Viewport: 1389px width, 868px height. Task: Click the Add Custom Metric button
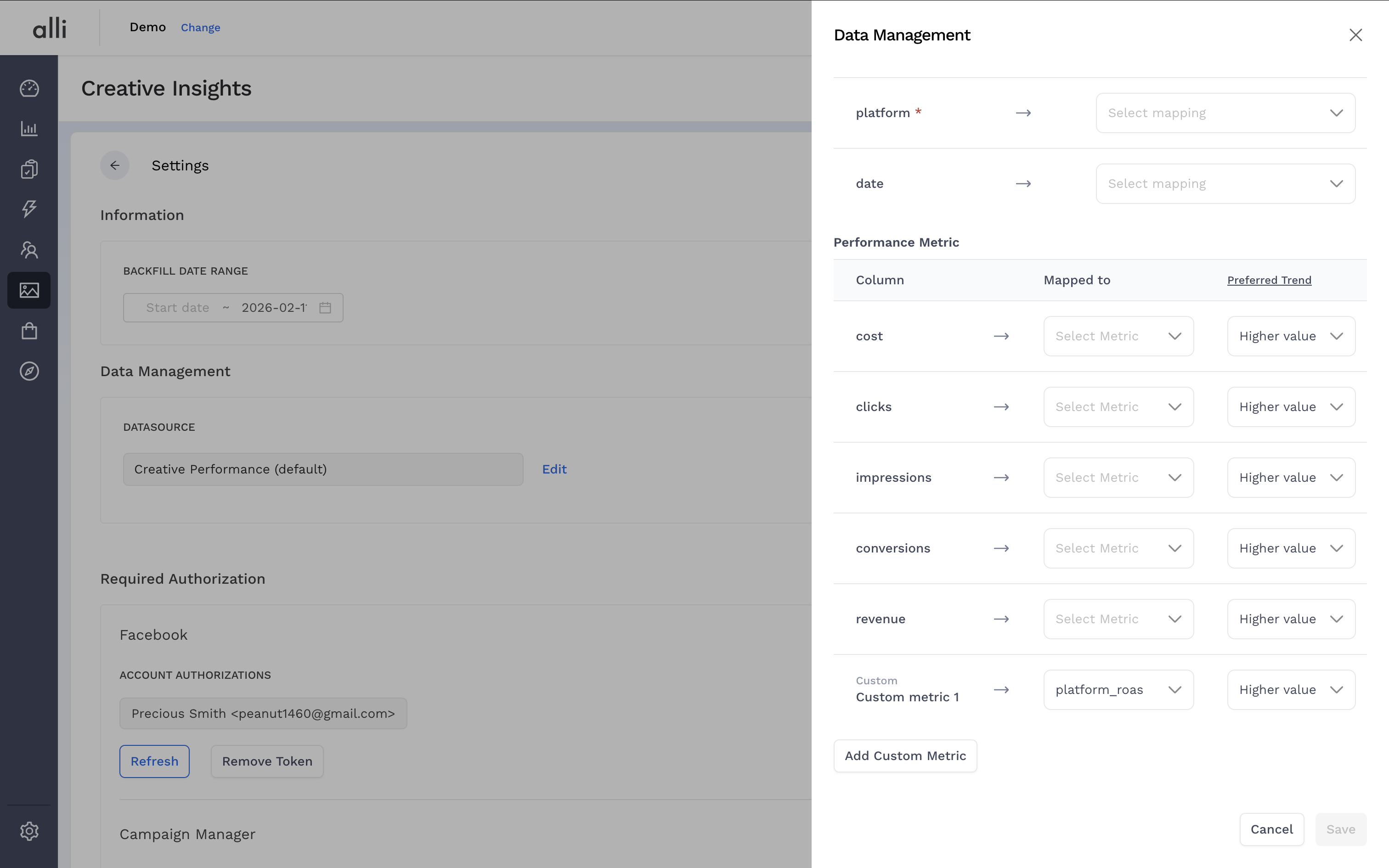click(904, 756)
